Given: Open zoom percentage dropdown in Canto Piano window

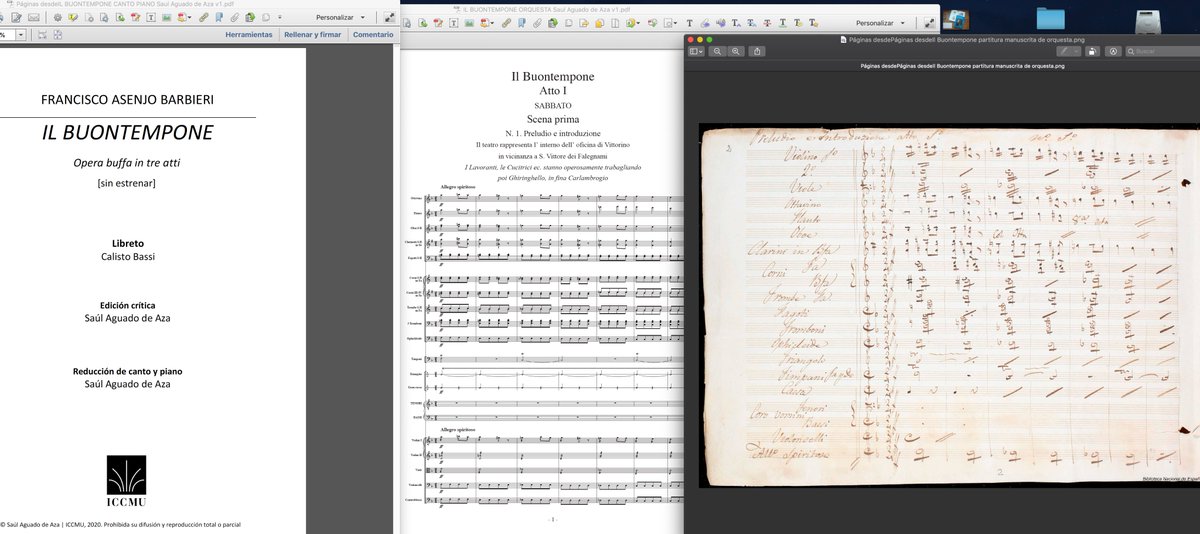Looking at the screenshot, I should 21,34.
